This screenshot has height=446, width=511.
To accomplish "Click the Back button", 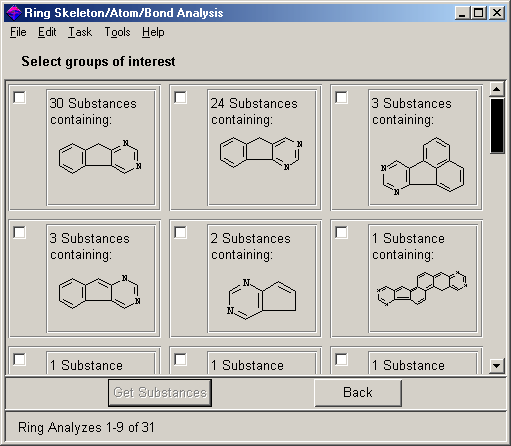I will coord(358,393).
